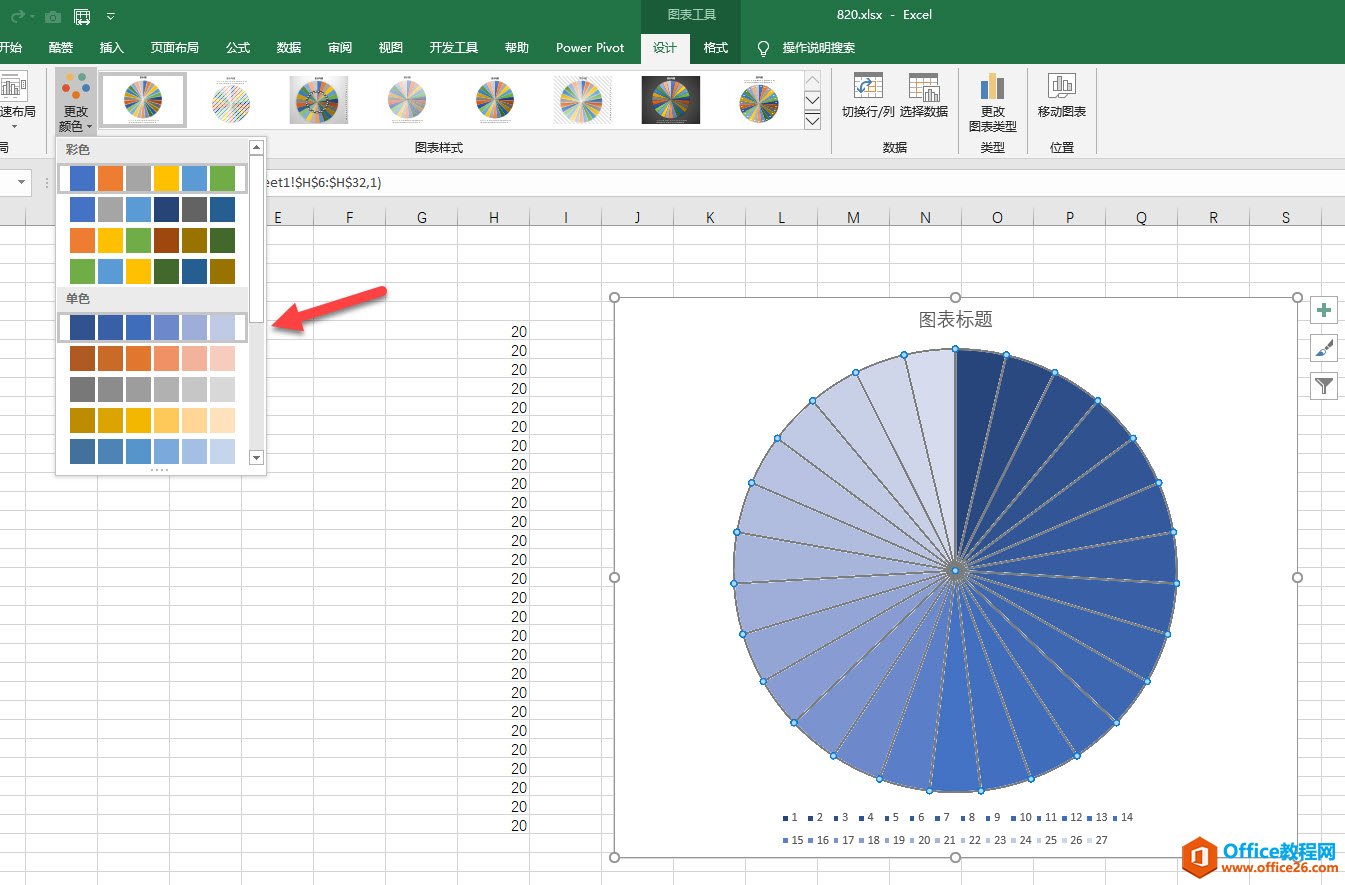Open the Power Pivot tab
The image size is (1345, 885).
(590, 48)
